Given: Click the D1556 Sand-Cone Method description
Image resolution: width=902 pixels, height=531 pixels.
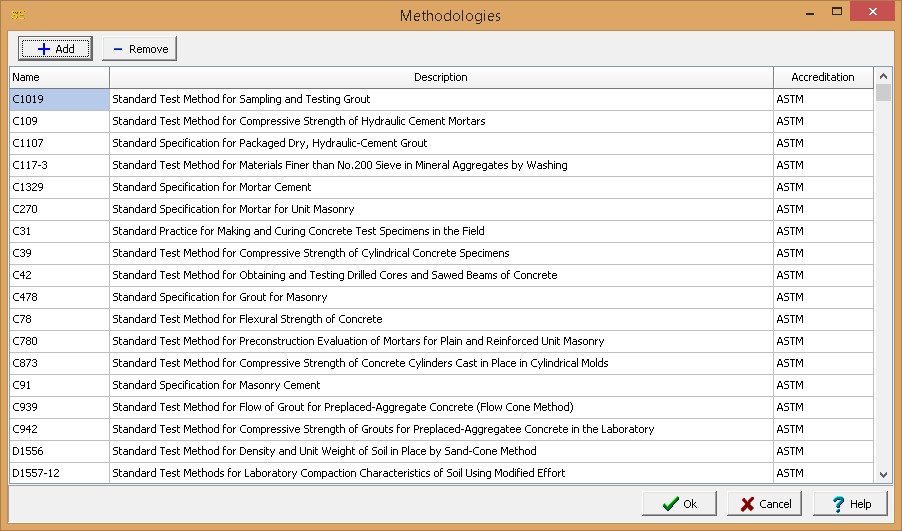Looking at the screenshot, I should coord(324,451).
